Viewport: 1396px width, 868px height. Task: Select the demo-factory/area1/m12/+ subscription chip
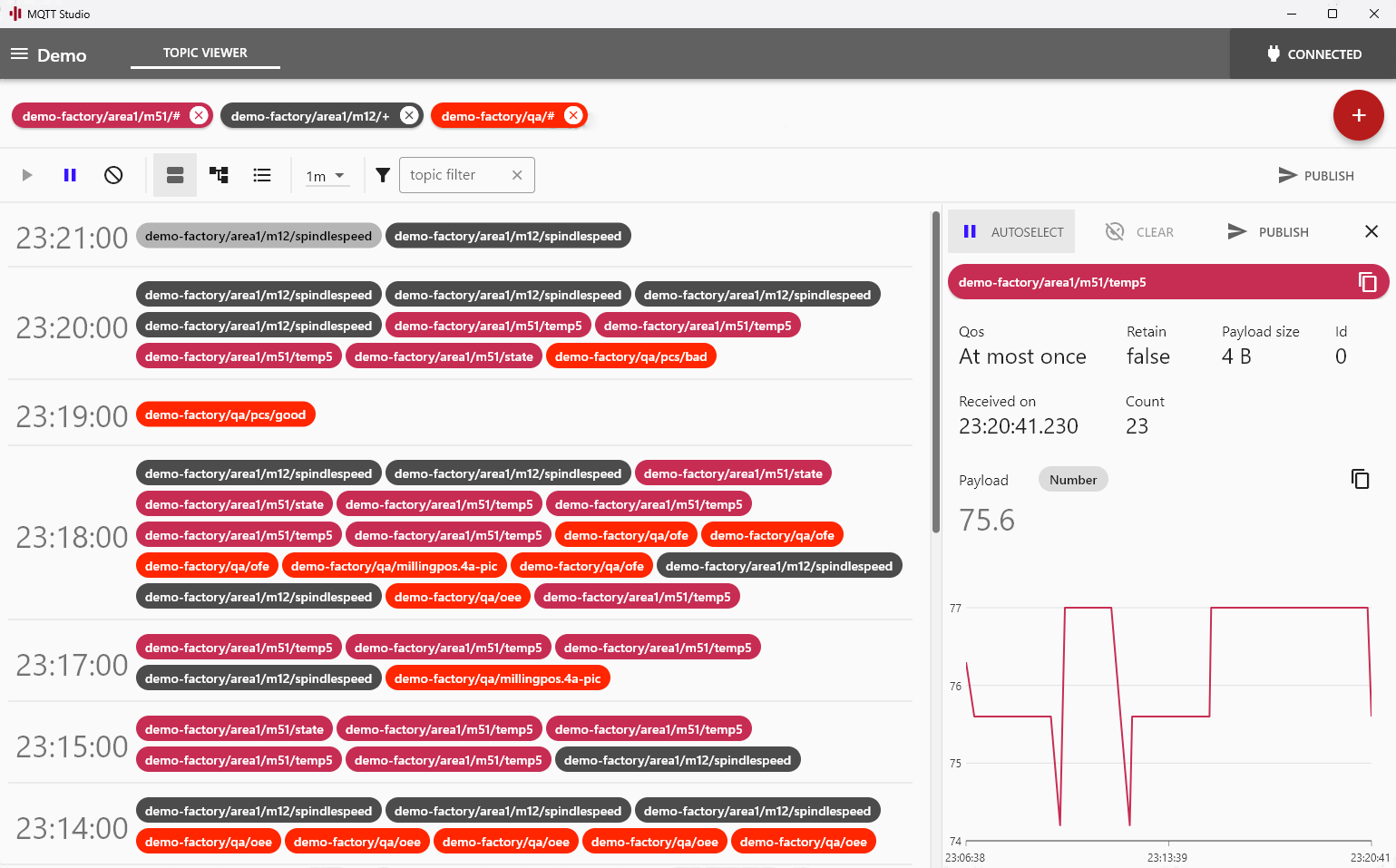pyautogui.click(x=309, y=116)
